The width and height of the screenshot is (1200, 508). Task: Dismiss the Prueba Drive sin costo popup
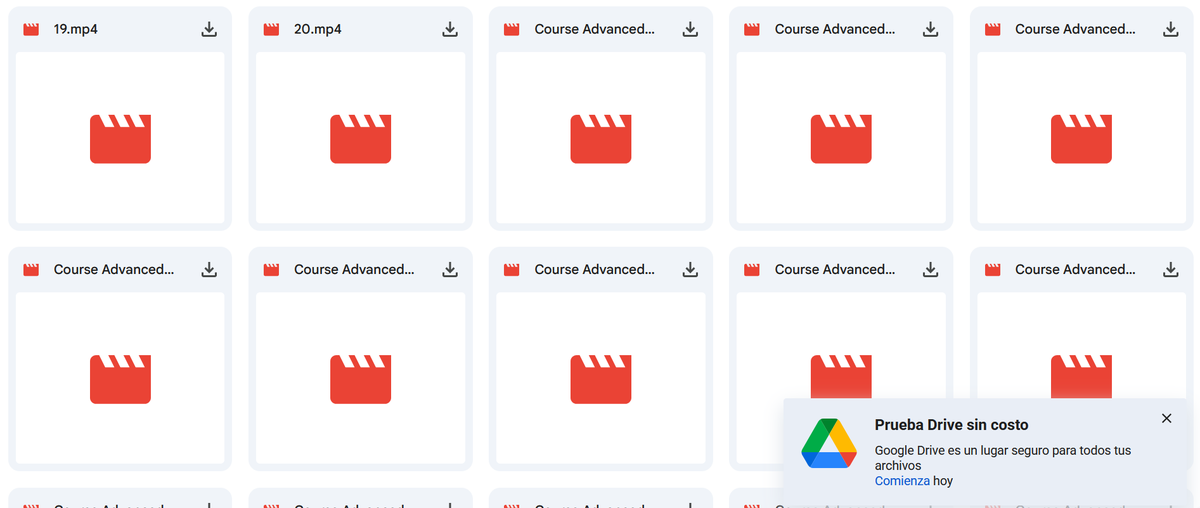(1166, 418)
